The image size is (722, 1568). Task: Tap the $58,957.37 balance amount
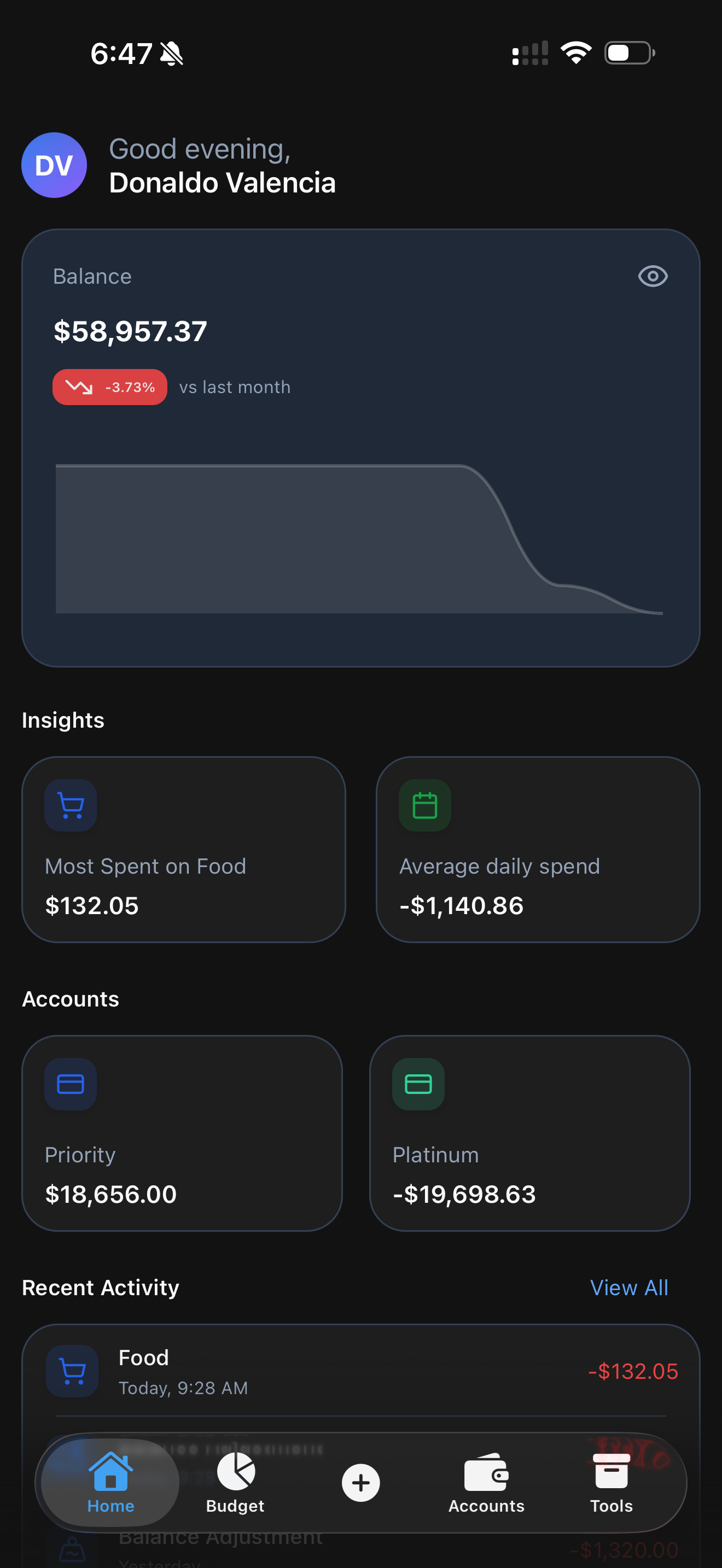(130, 331)
